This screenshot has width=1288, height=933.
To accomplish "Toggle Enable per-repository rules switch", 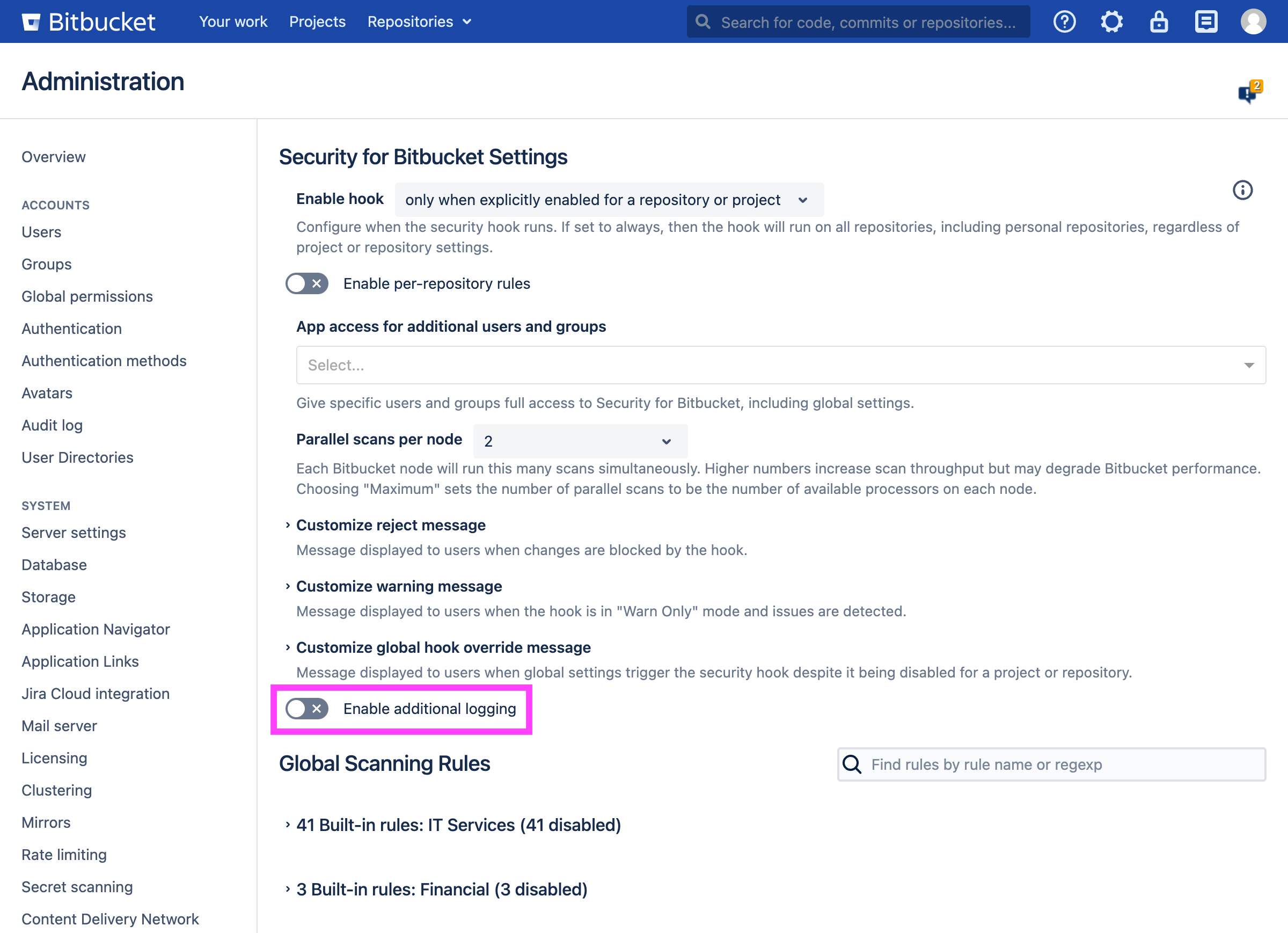I will pos(306,283).
